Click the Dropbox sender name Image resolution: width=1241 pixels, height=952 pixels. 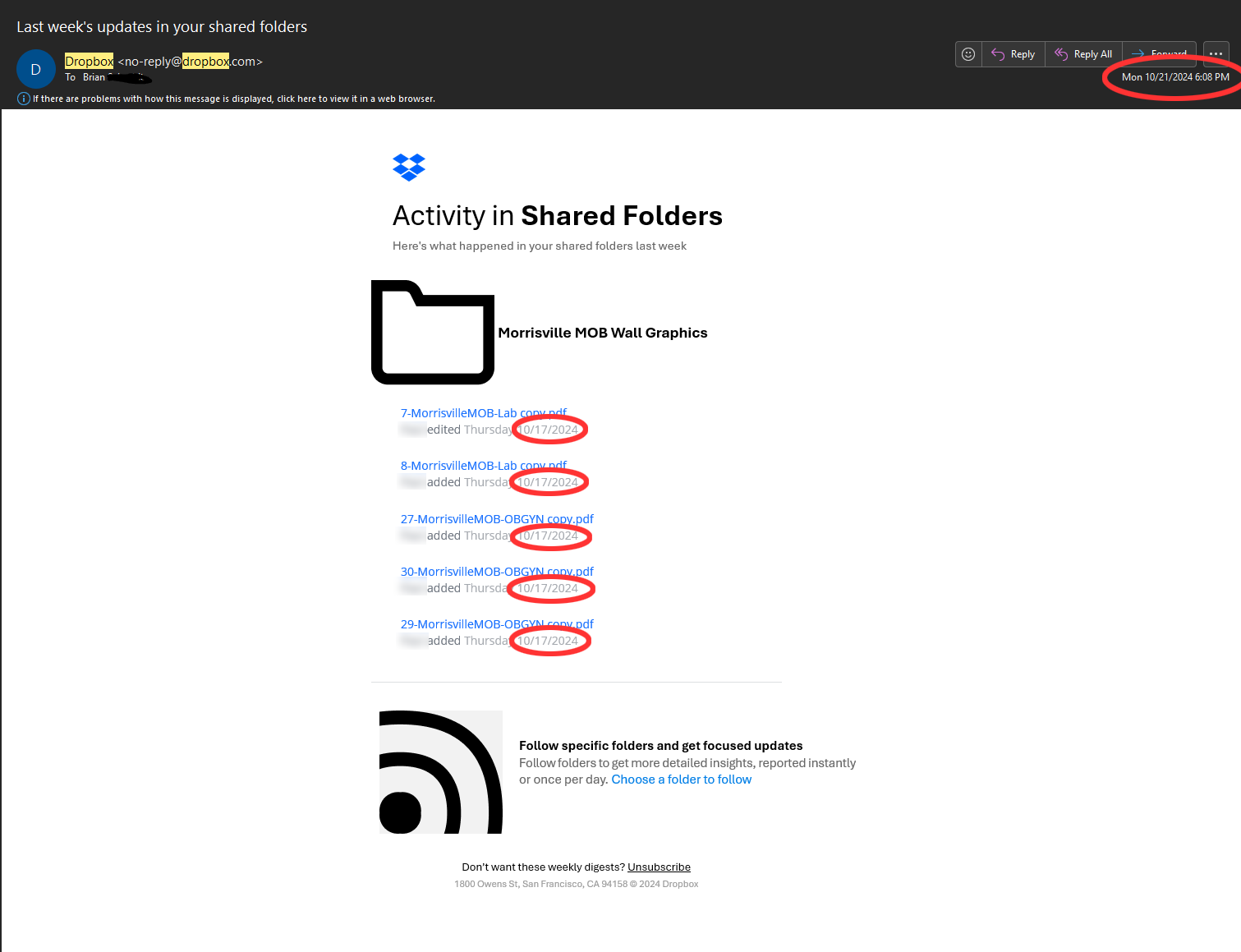click(x=89, y=62)
